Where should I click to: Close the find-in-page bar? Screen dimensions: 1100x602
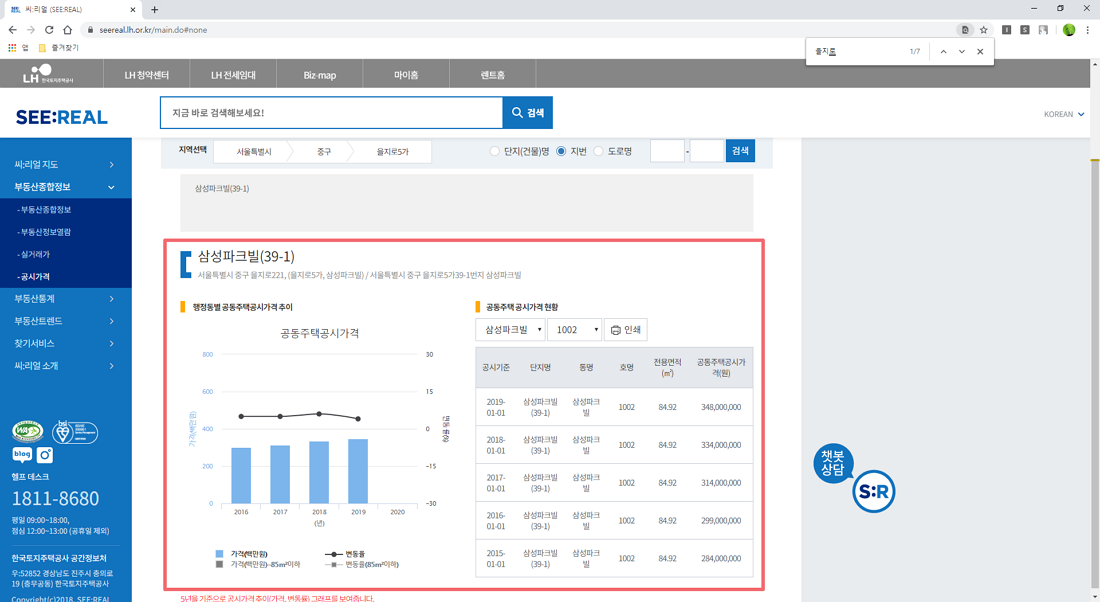[980, 51]
